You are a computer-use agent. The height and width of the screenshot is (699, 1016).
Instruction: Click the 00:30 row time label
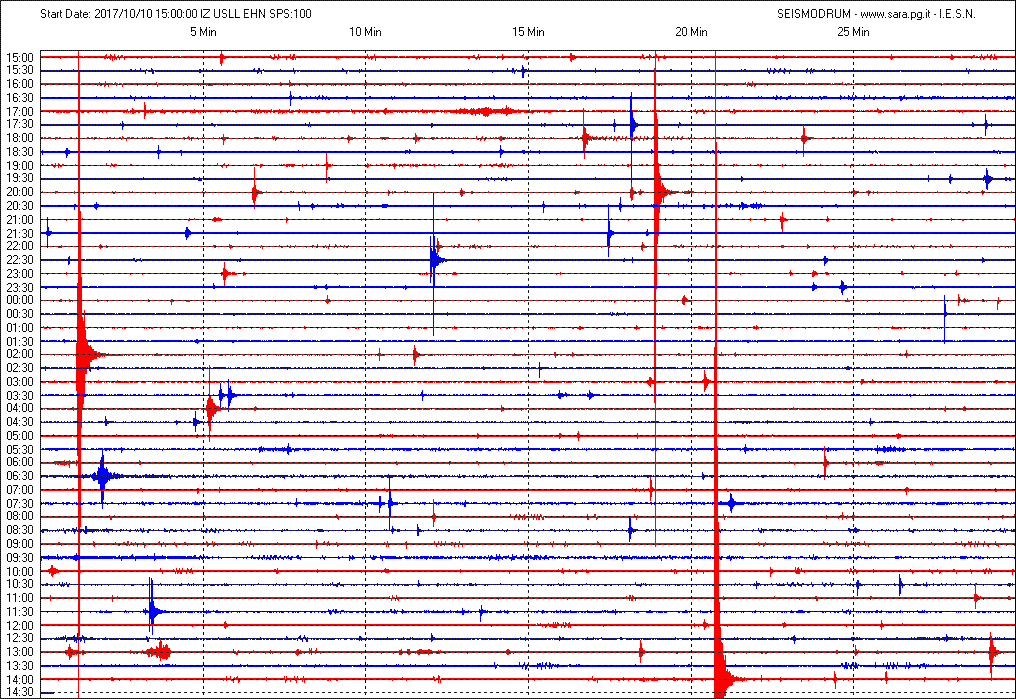(x=20, y=314)
